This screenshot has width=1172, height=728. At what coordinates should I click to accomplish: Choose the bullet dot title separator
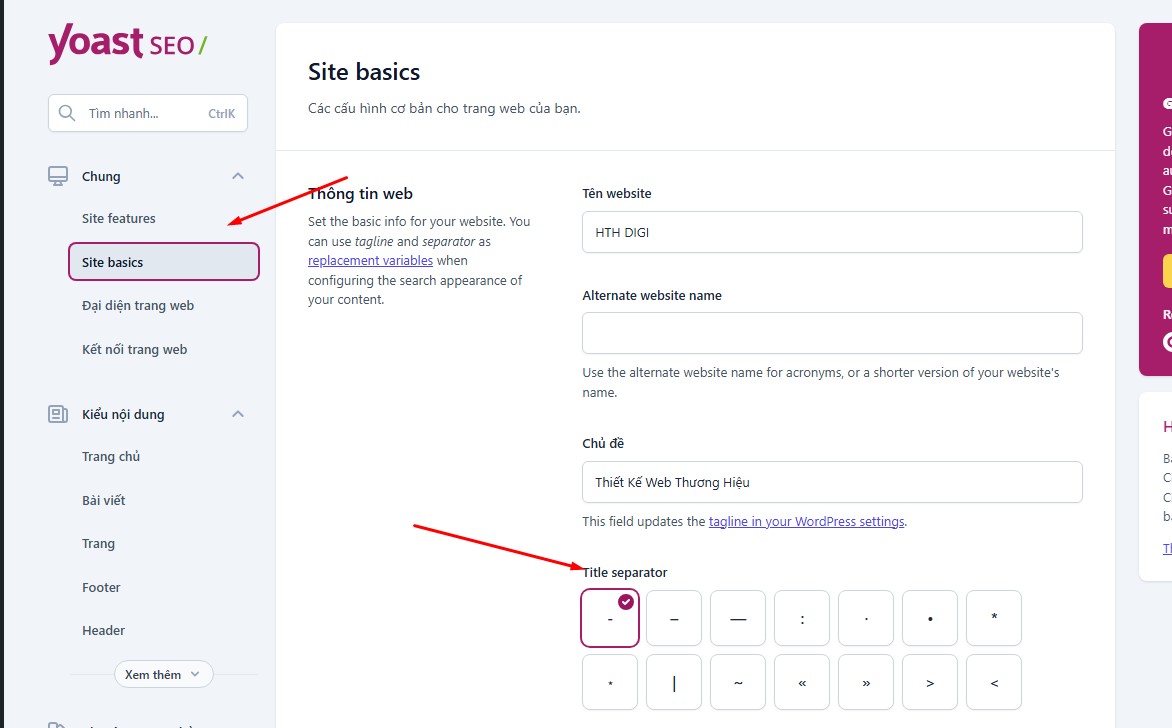[930, 618]
